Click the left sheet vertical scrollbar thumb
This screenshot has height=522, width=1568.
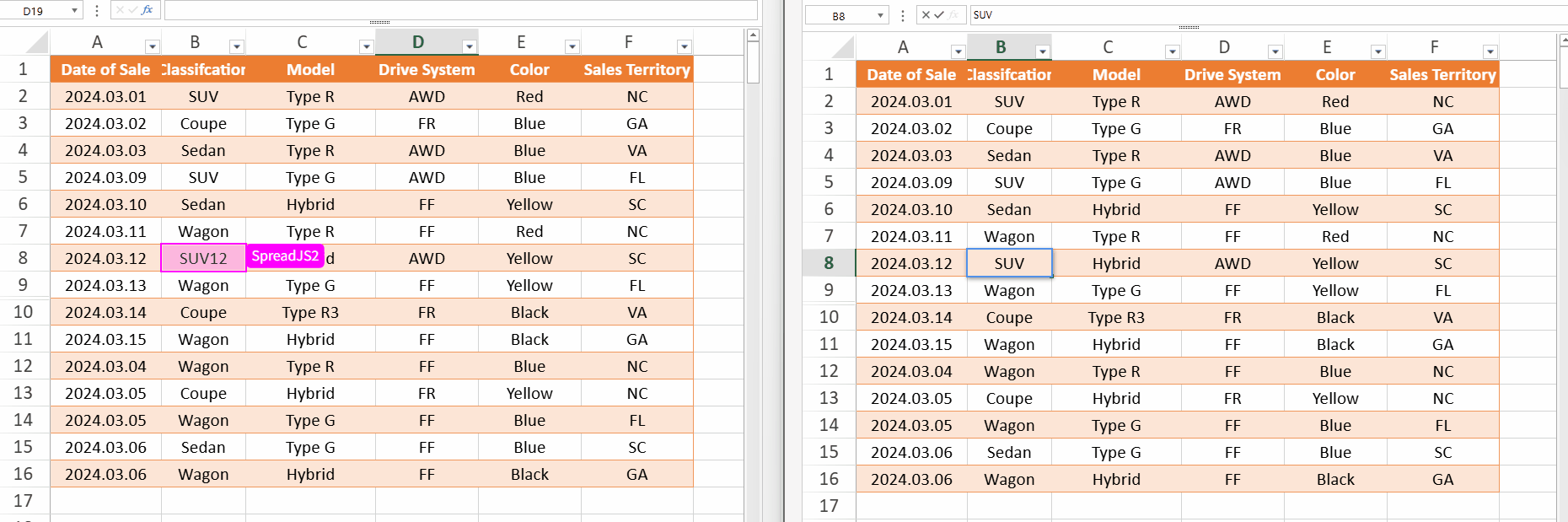tap(753, 63)
